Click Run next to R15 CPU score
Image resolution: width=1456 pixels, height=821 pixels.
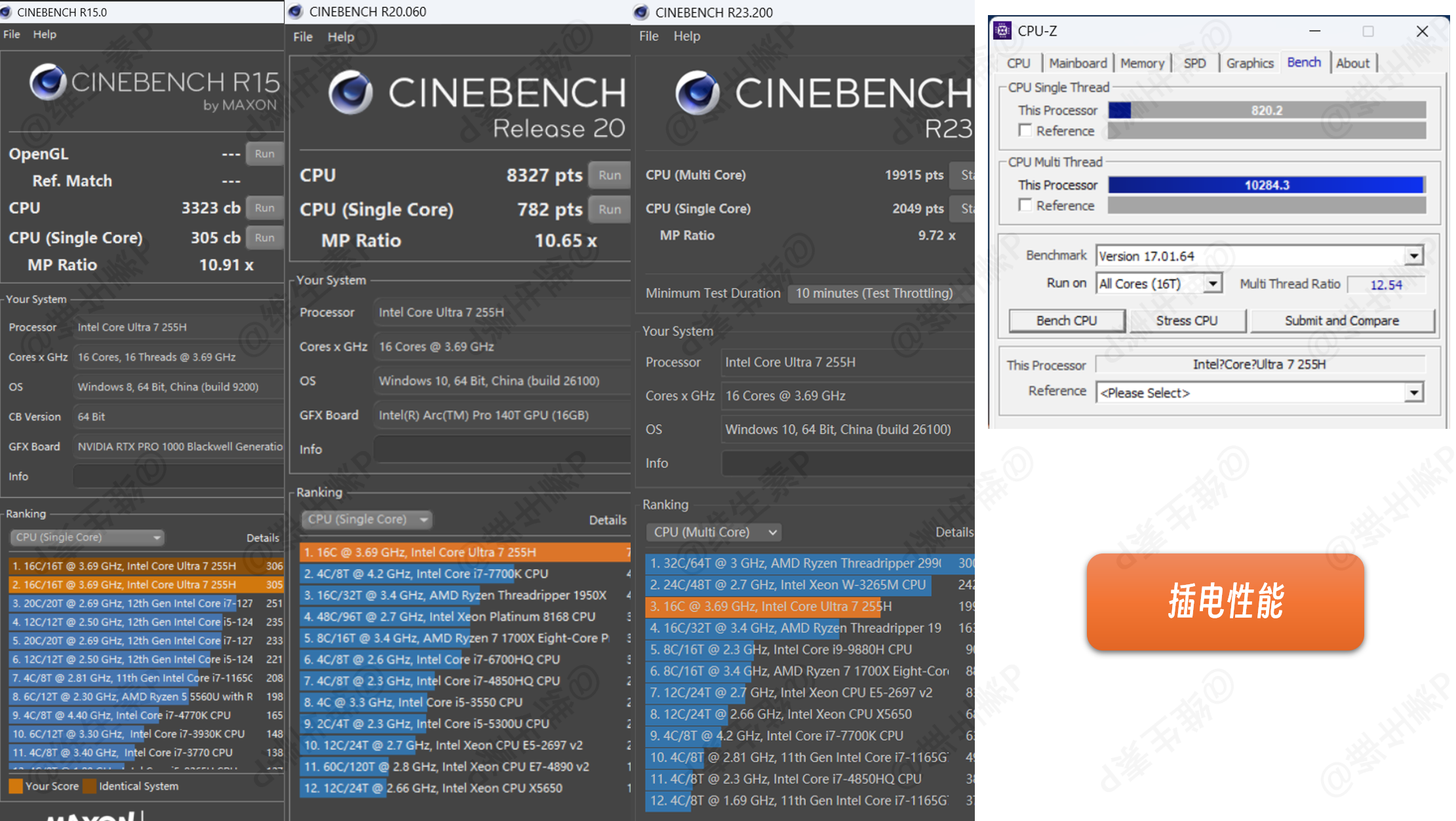[x=265, y=208]
